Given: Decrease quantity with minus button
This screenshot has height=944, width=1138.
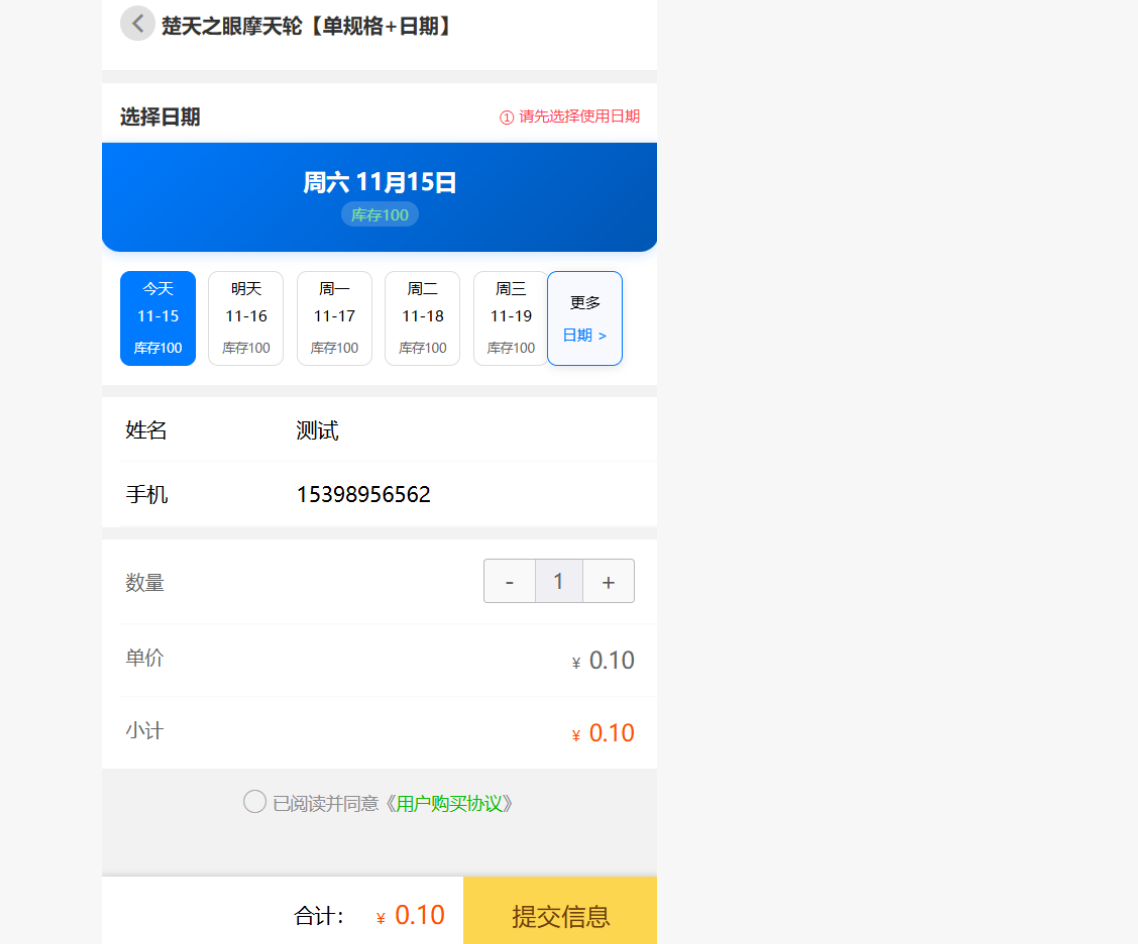Looking at the screenshot, I should coord(510,581).
